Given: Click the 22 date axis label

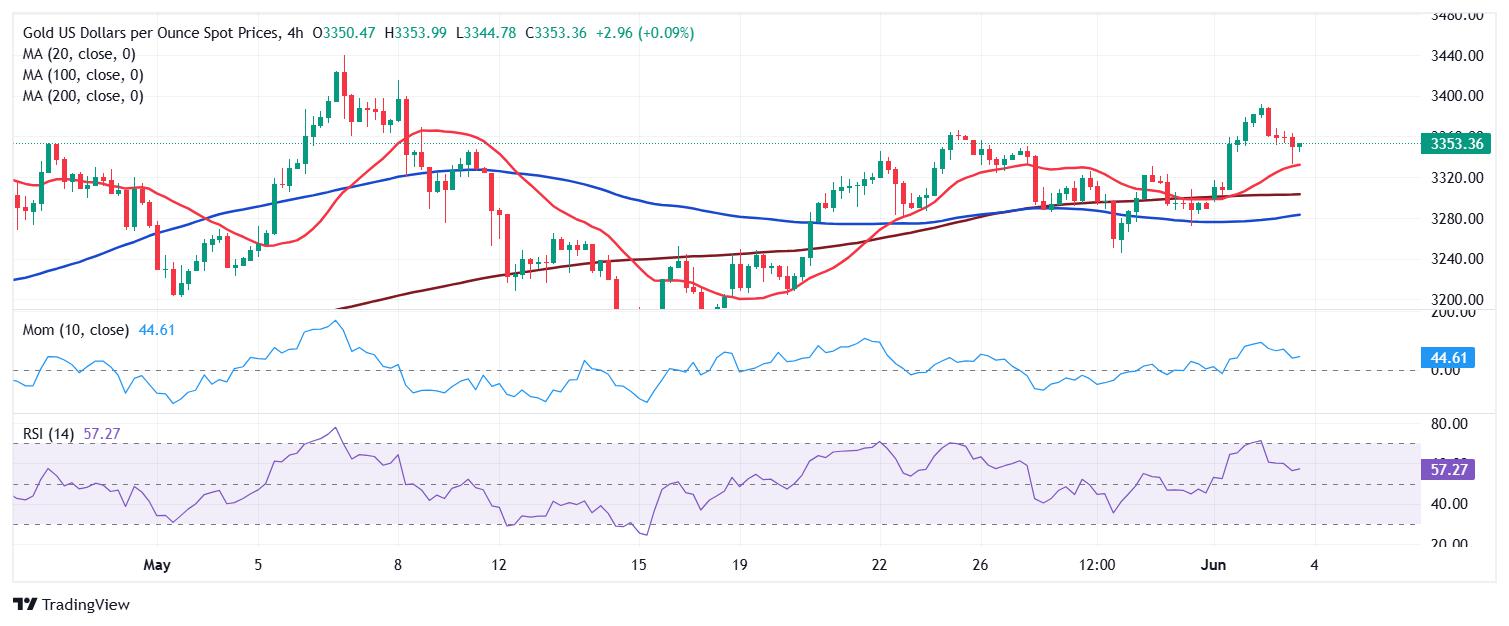Looking at the screenshot, I should click(x=881, y=565).
